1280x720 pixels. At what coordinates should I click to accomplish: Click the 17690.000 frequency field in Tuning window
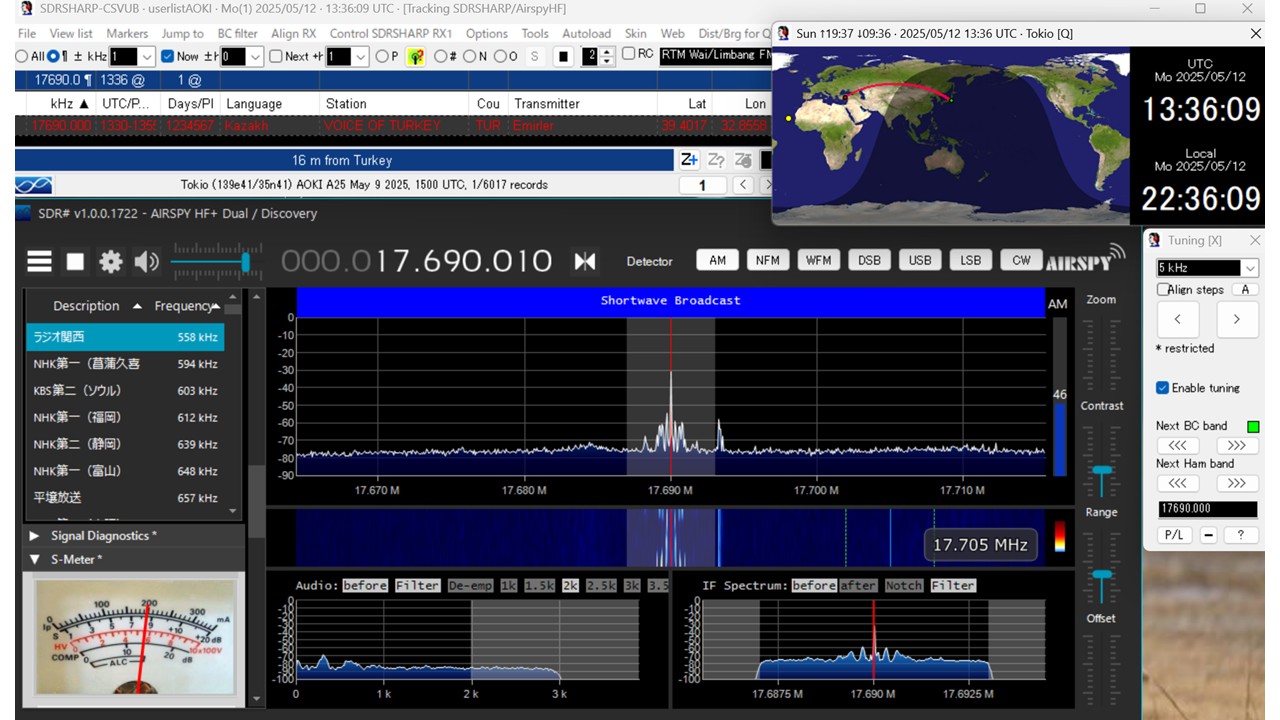(1207, 509)
